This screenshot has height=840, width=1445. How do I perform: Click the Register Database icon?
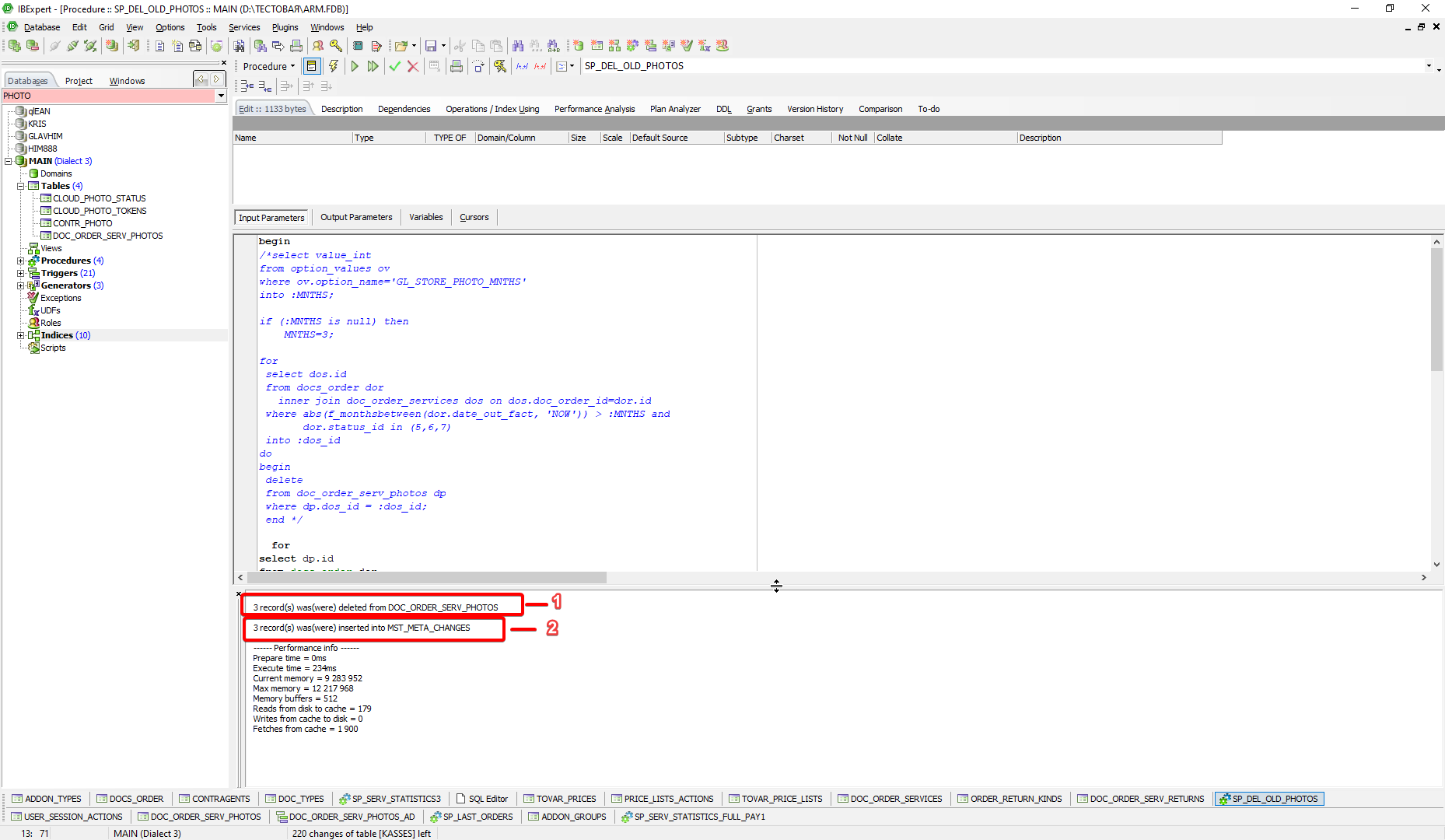14,46
